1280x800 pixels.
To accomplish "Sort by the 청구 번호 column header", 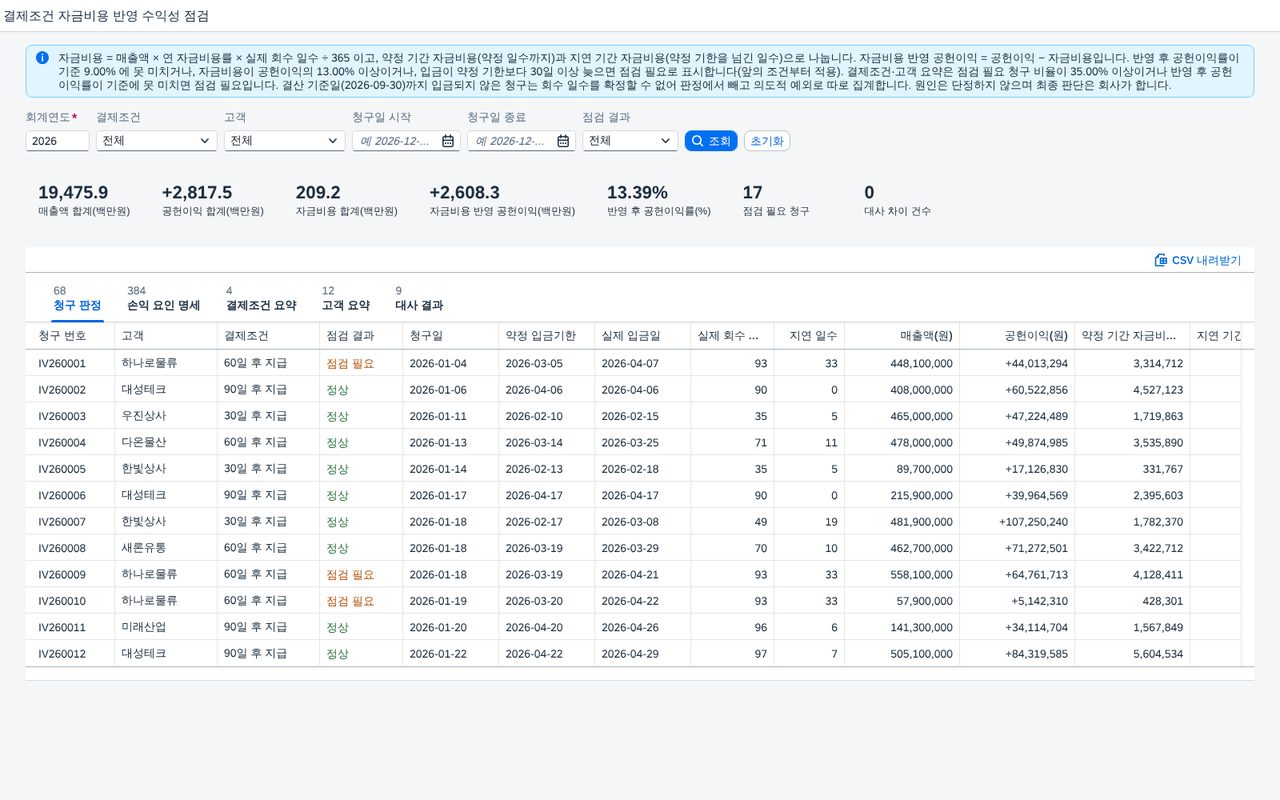I will (x=70, y=336).
